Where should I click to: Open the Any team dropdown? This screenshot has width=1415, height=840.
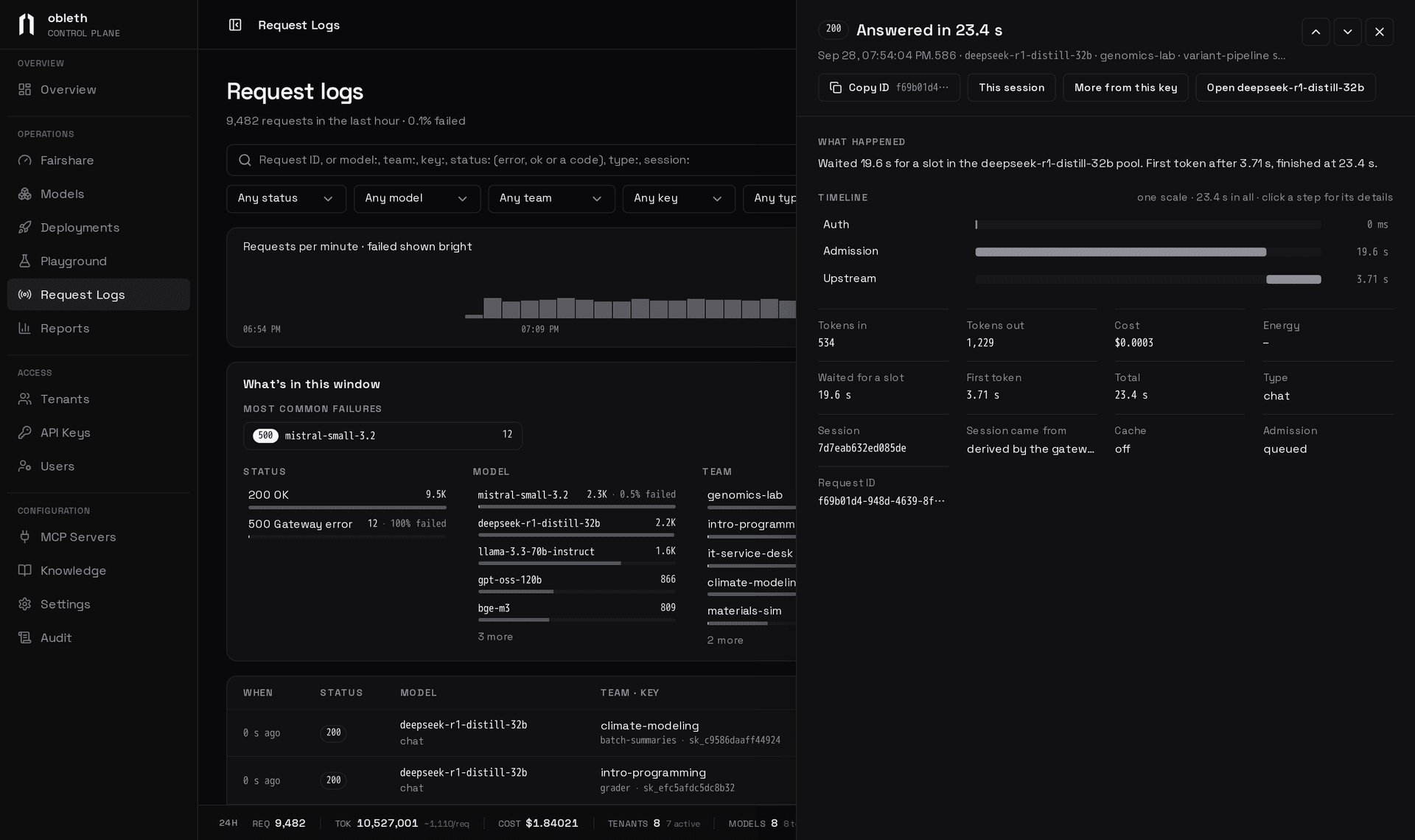pos(551,199)
